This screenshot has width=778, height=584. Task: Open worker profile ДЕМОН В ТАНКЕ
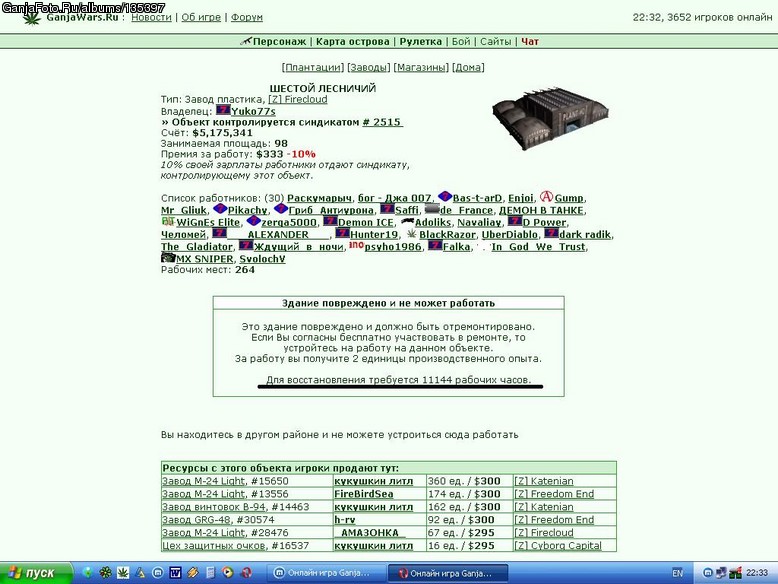pyautogui.click(x=541, y=210)
